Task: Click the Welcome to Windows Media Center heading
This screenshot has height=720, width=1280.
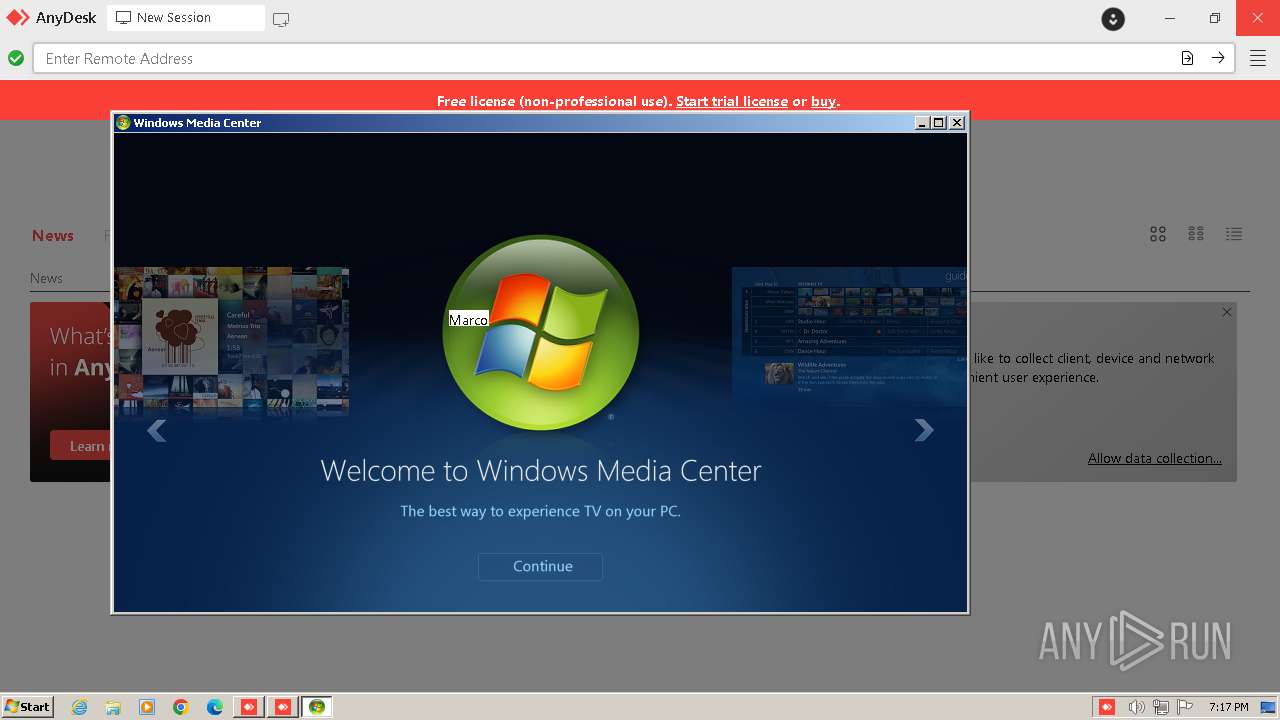Action: tap(541, 471)
